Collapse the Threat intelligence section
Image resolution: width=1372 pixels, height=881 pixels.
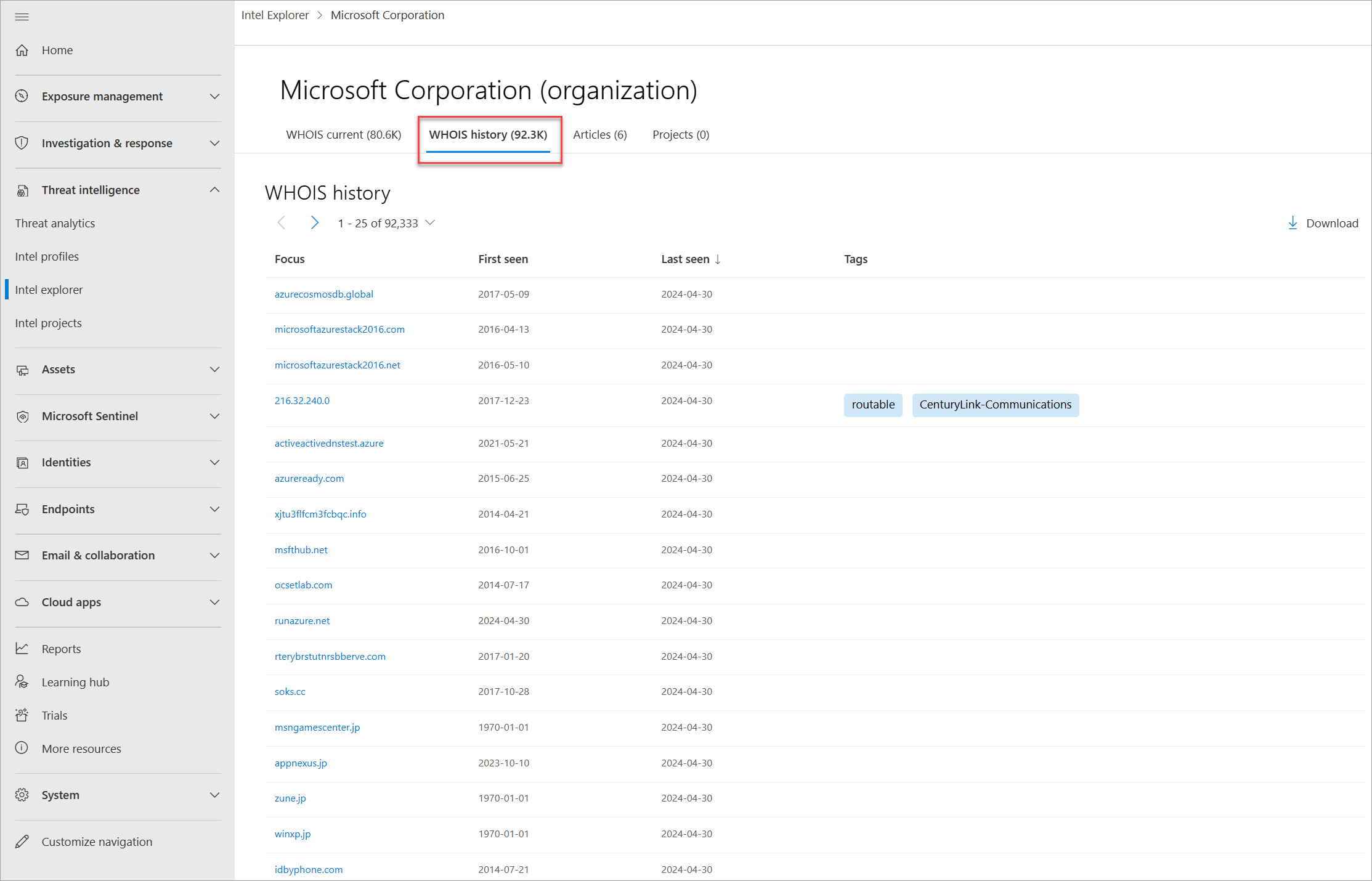[x=214, y=190]
